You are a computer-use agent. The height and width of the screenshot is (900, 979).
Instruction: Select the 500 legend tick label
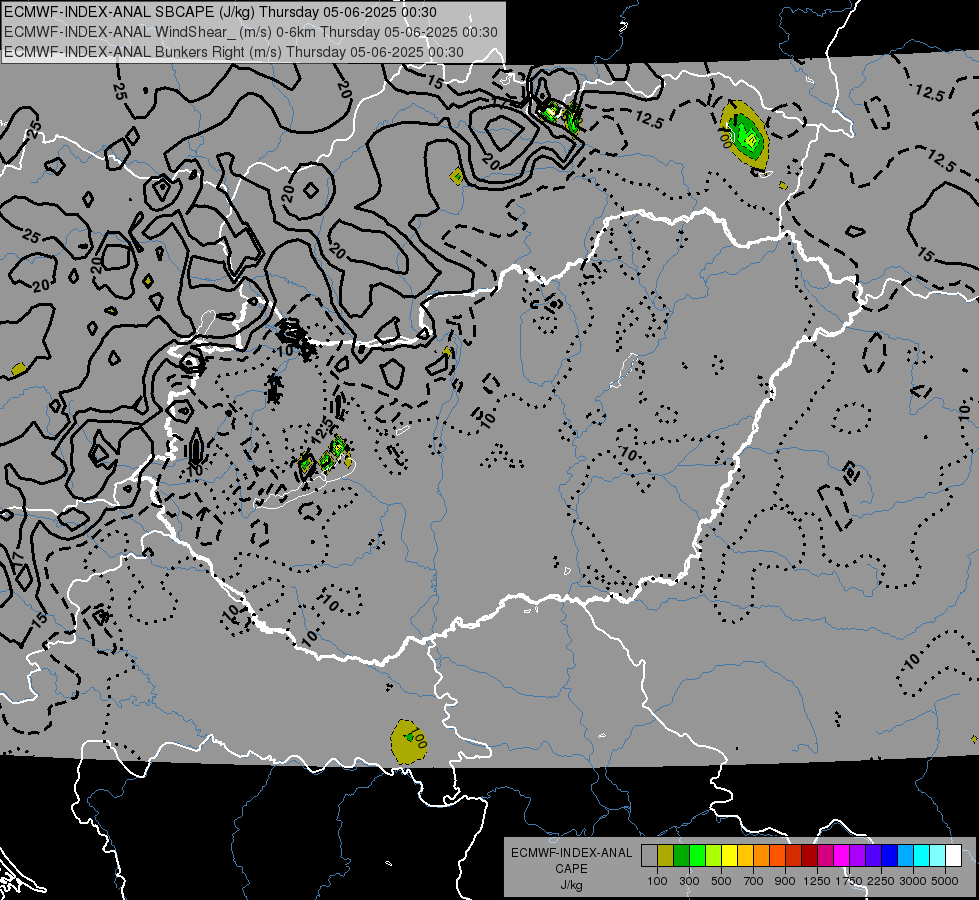(721, 881)
